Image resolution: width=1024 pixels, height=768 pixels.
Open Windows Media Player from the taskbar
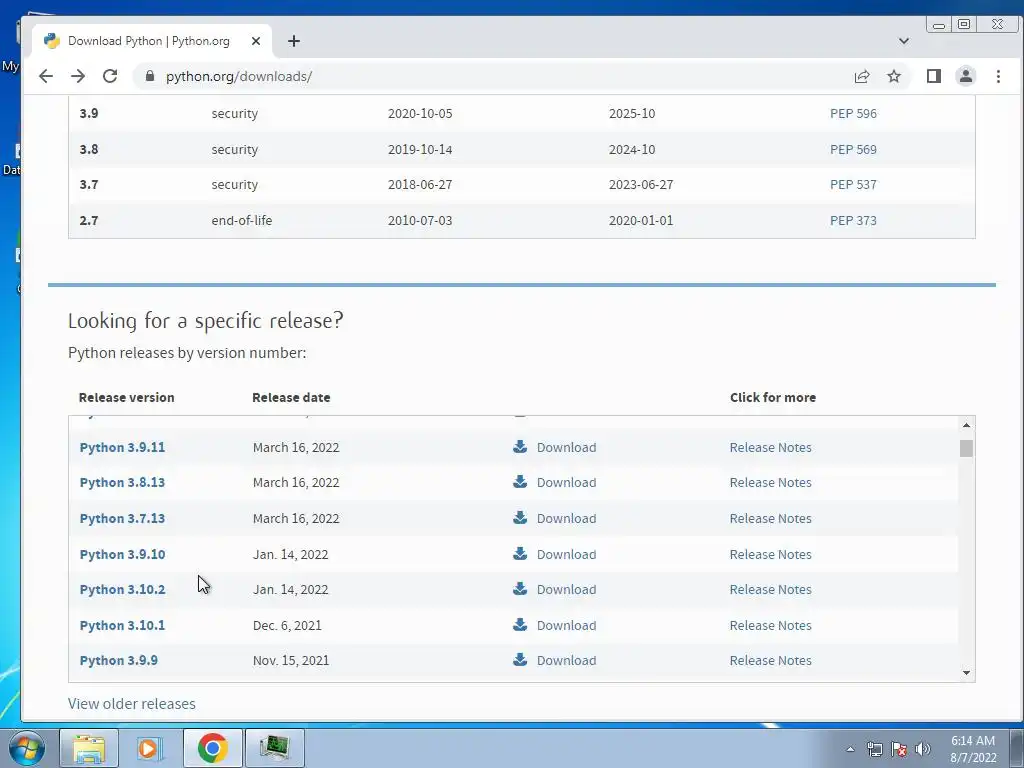(150, 748)
